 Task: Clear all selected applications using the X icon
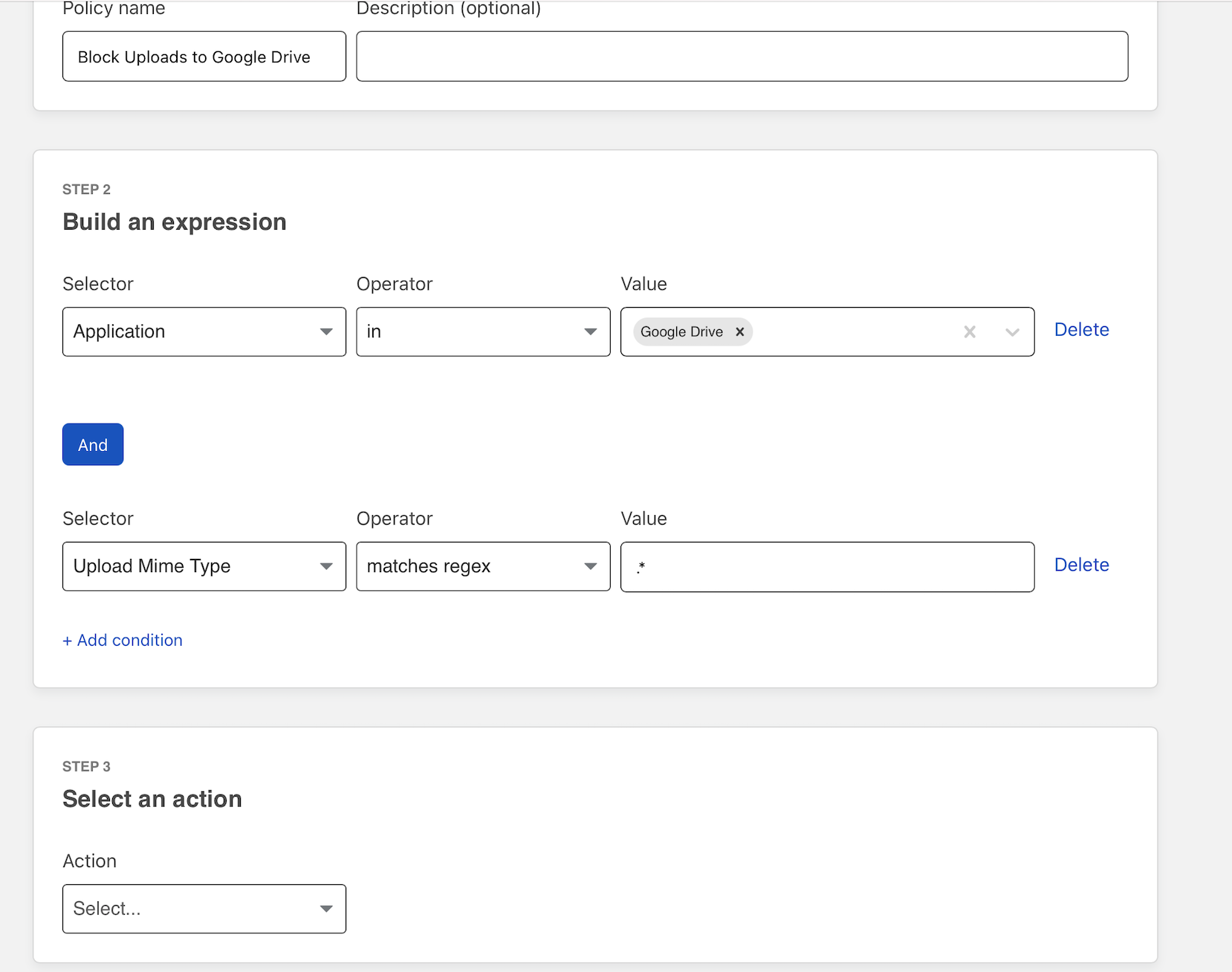click(x=970, y=332)
